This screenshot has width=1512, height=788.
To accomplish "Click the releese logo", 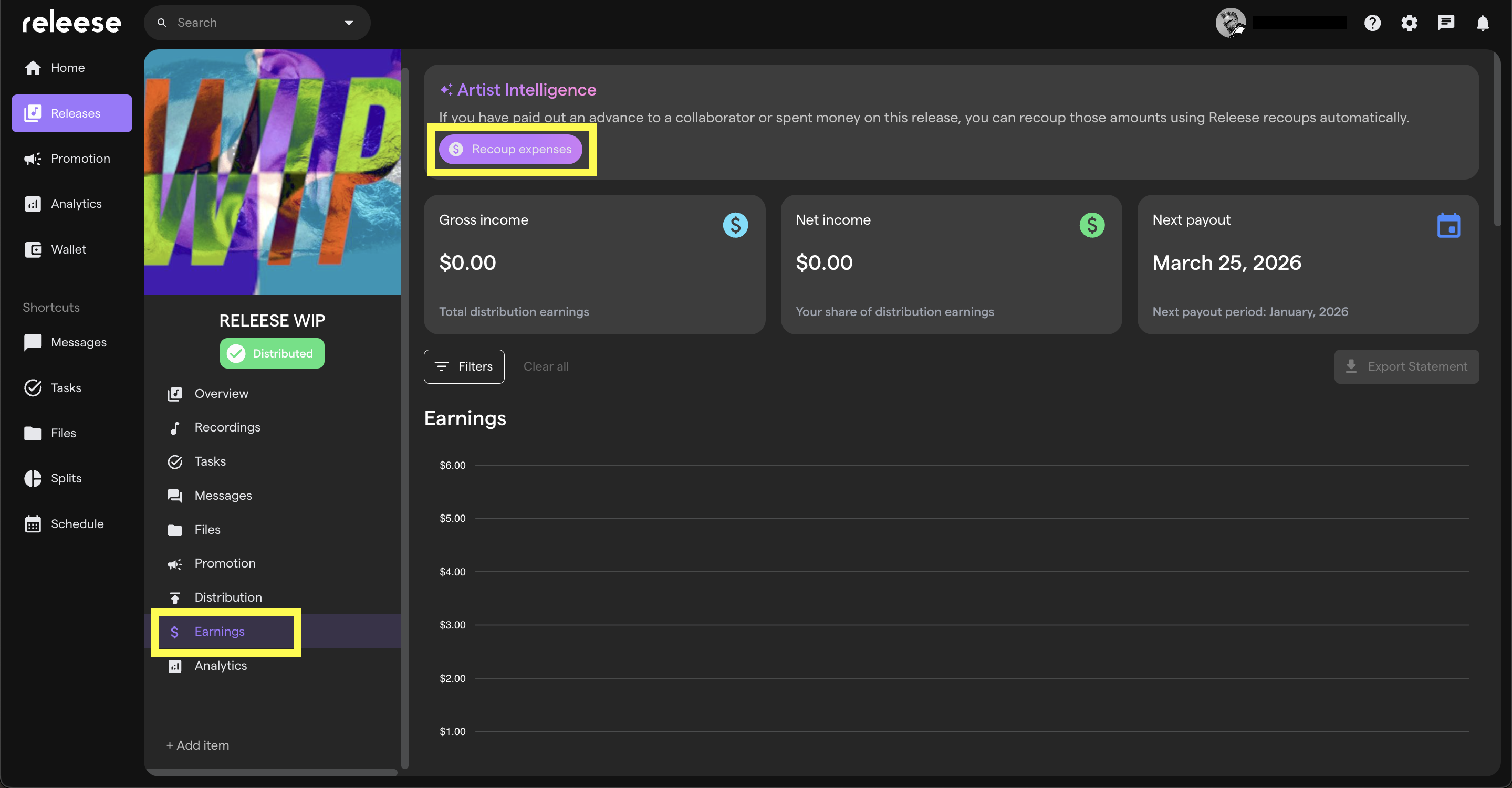I will click(x=71, y=22).
